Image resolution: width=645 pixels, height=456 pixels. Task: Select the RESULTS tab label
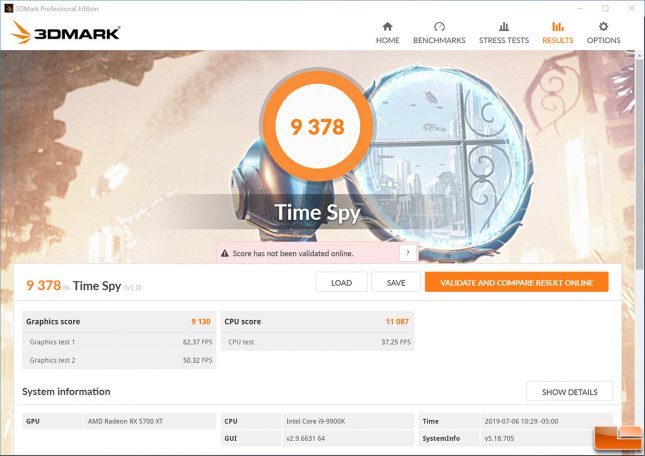[558, 40]
